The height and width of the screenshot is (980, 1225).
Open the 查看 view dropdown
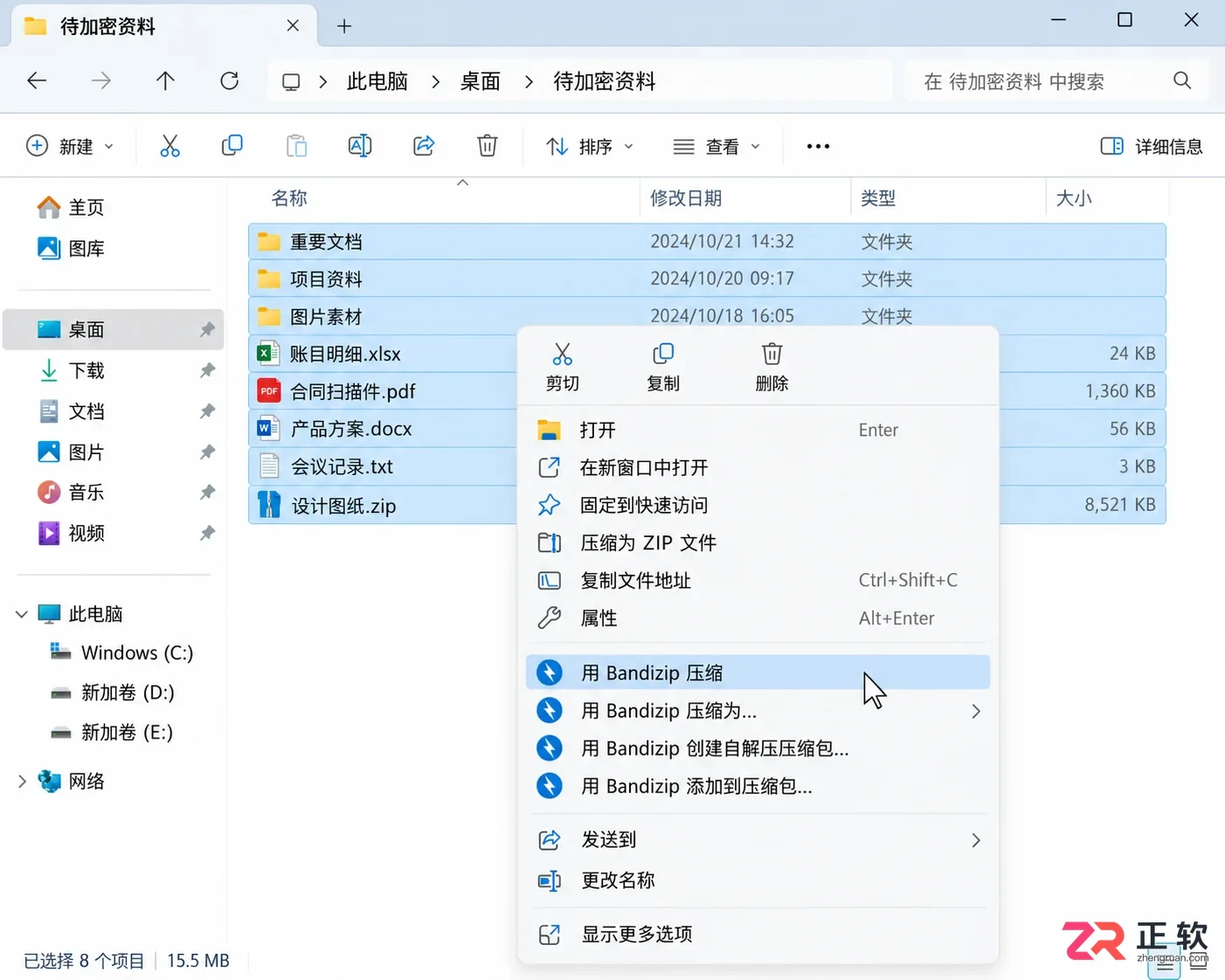[716, 147]
